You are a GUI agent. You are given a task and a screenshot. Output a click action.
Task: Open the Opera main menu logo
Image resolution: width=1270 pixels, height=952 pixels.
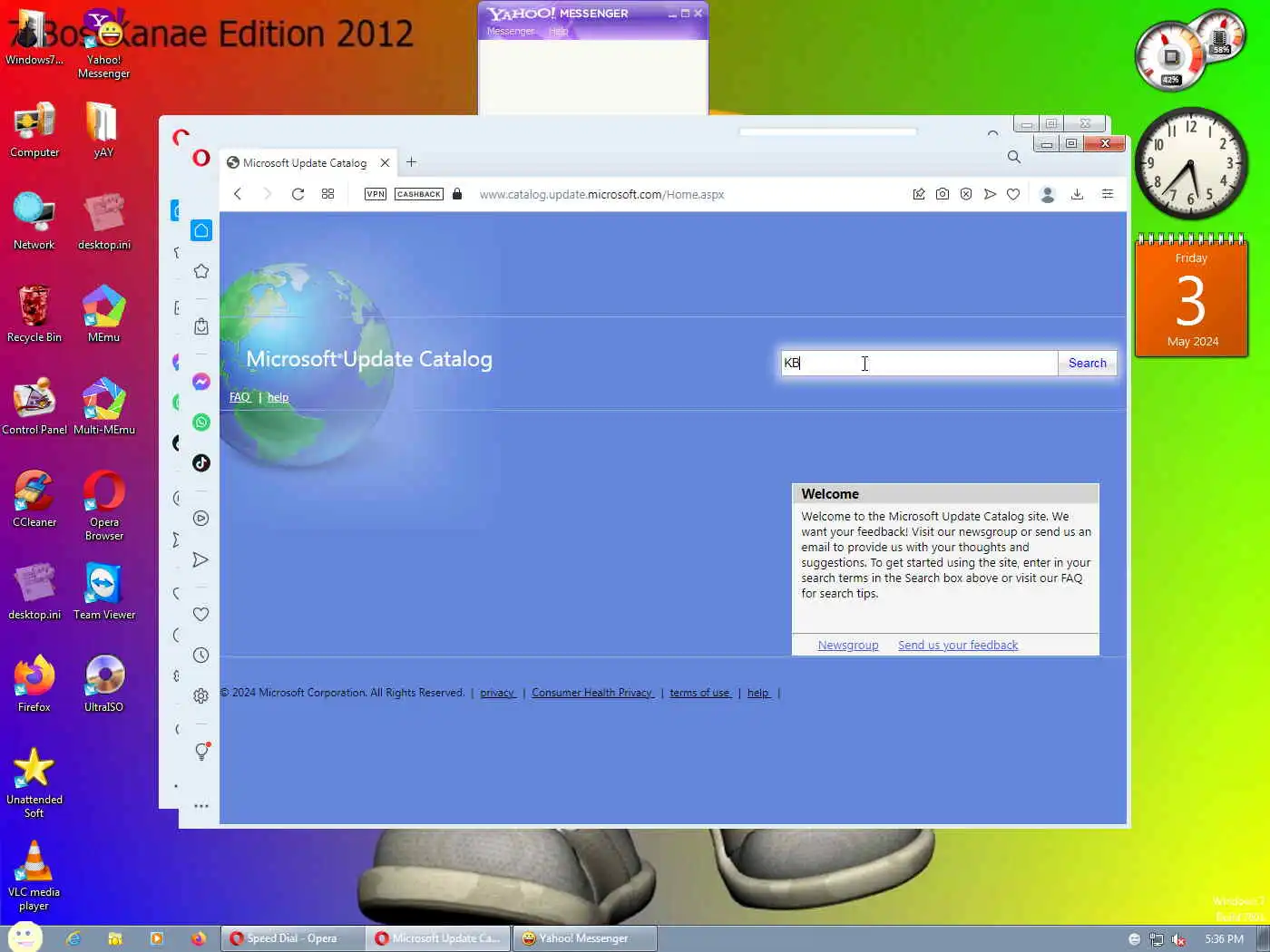201,159
